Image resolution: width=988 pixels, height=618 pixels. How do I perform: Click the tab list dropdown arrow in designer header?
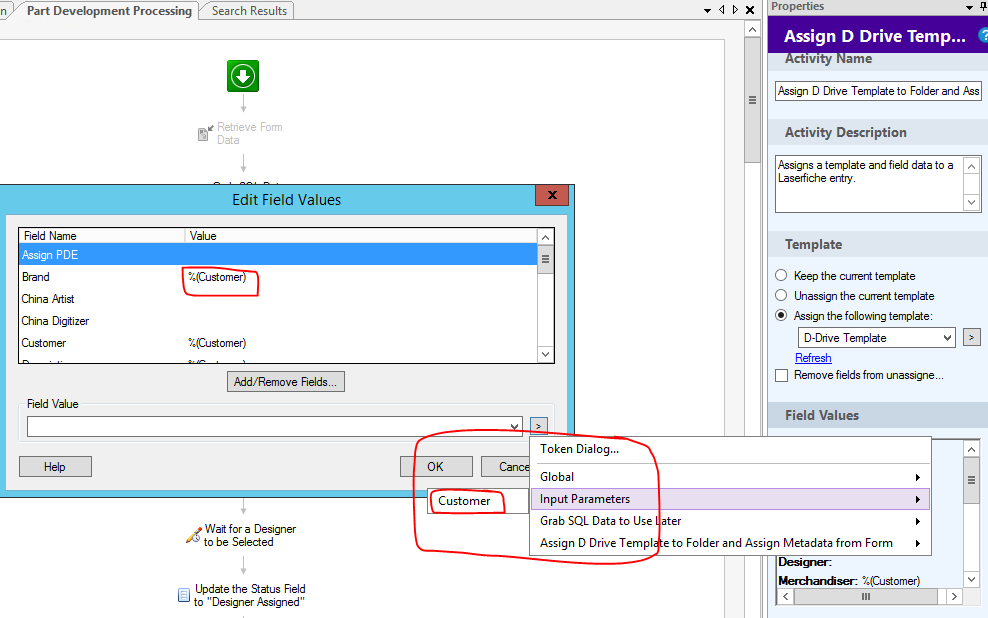point(708,11)
